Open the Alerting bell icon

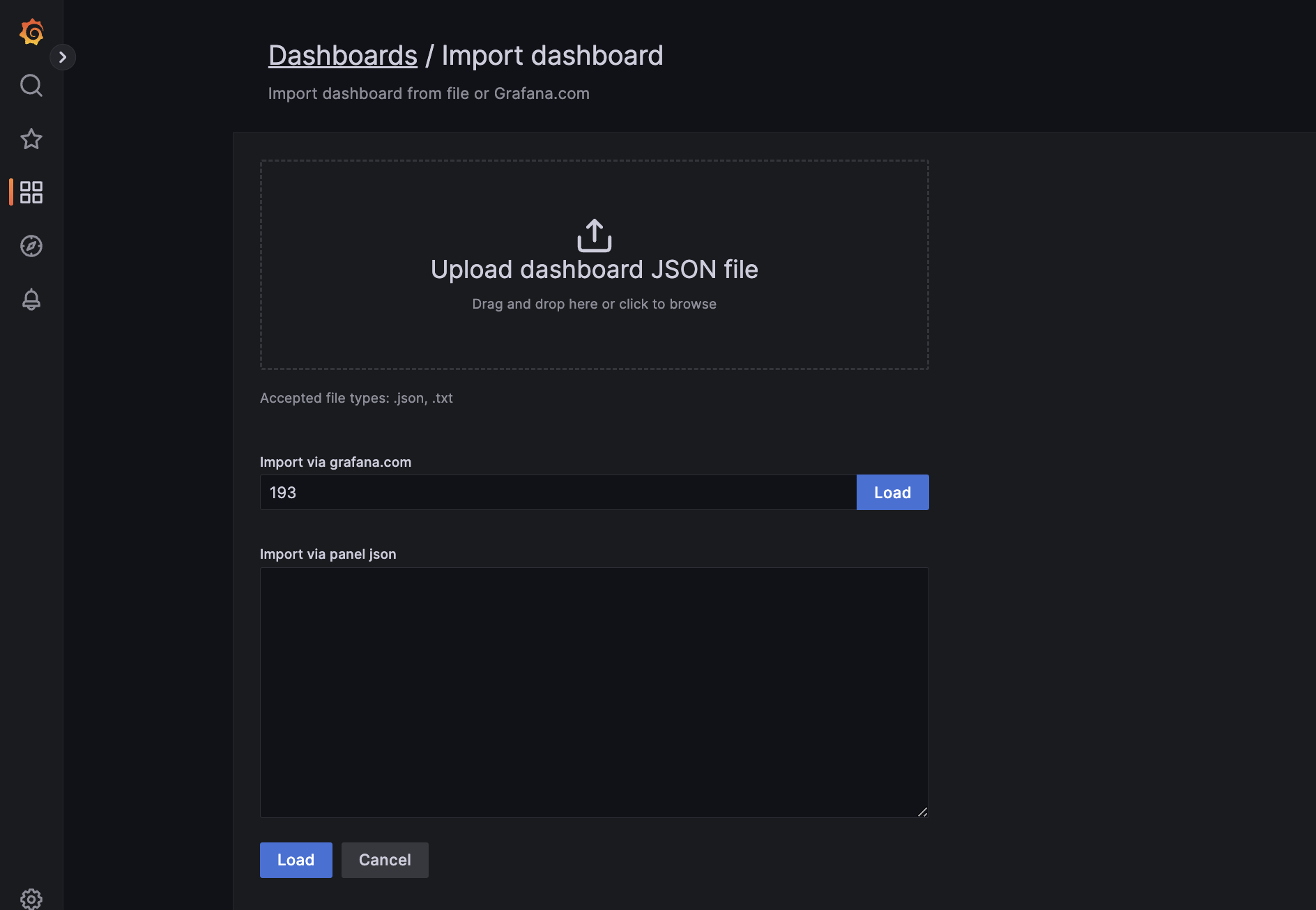pos(31,300)
